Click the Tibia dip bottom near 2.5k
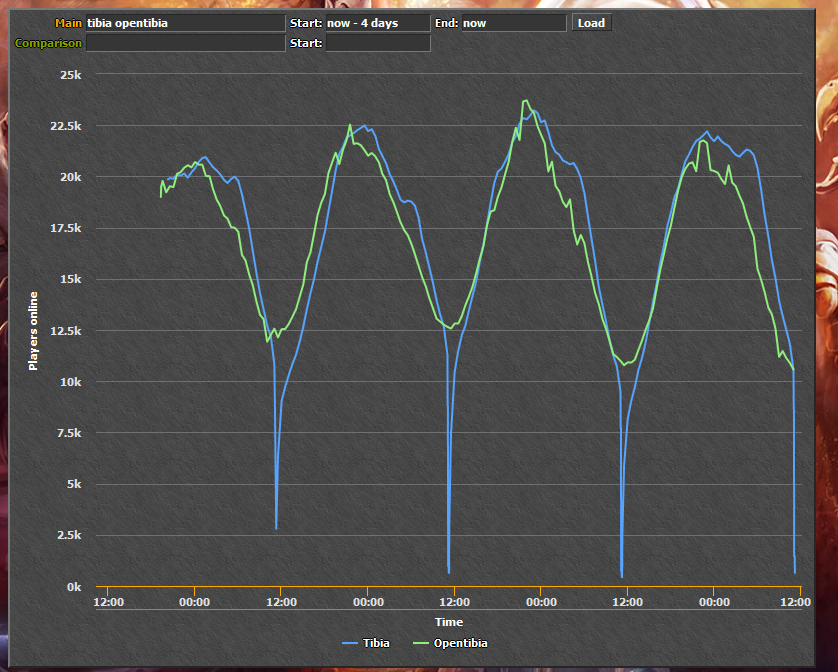838x672 pixels. (276, 529)
